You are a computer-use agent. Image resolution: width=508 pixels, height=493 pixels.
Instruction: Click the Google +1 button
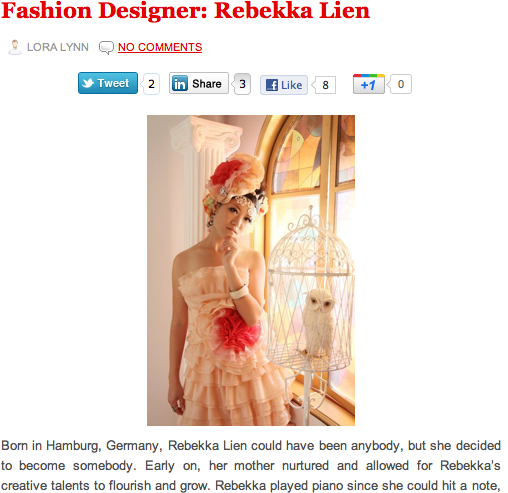click(369, 84)
